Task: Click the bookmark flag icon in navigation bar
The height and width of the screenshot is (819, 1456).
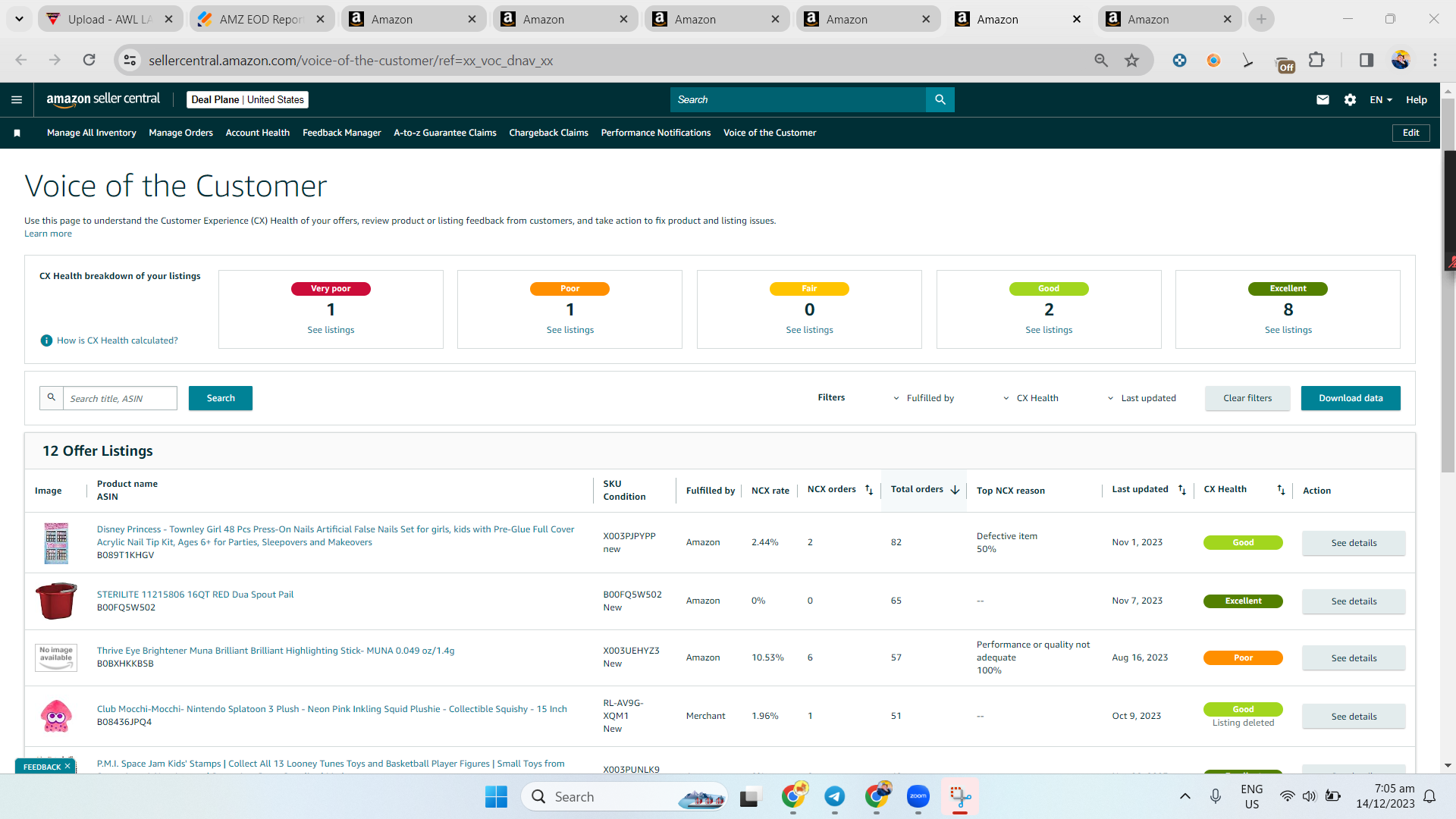Action: 17,133
